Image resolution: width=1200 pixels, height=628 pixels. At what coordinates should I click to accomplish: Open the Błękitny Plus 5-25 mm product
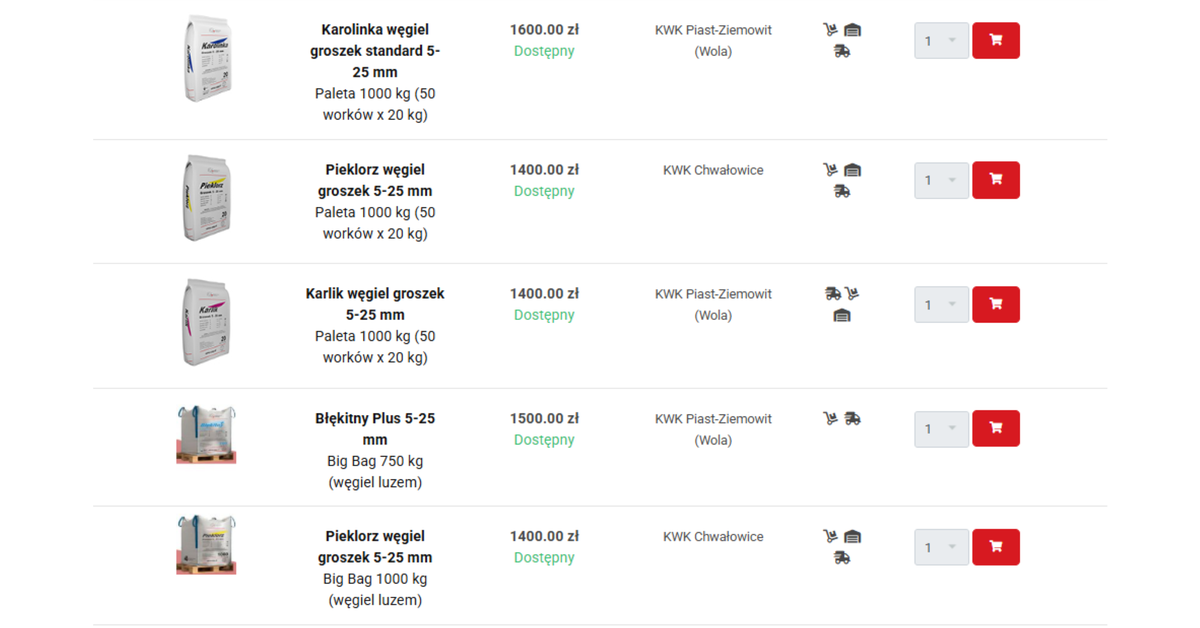pyautogui.click(x=375, y=429)
